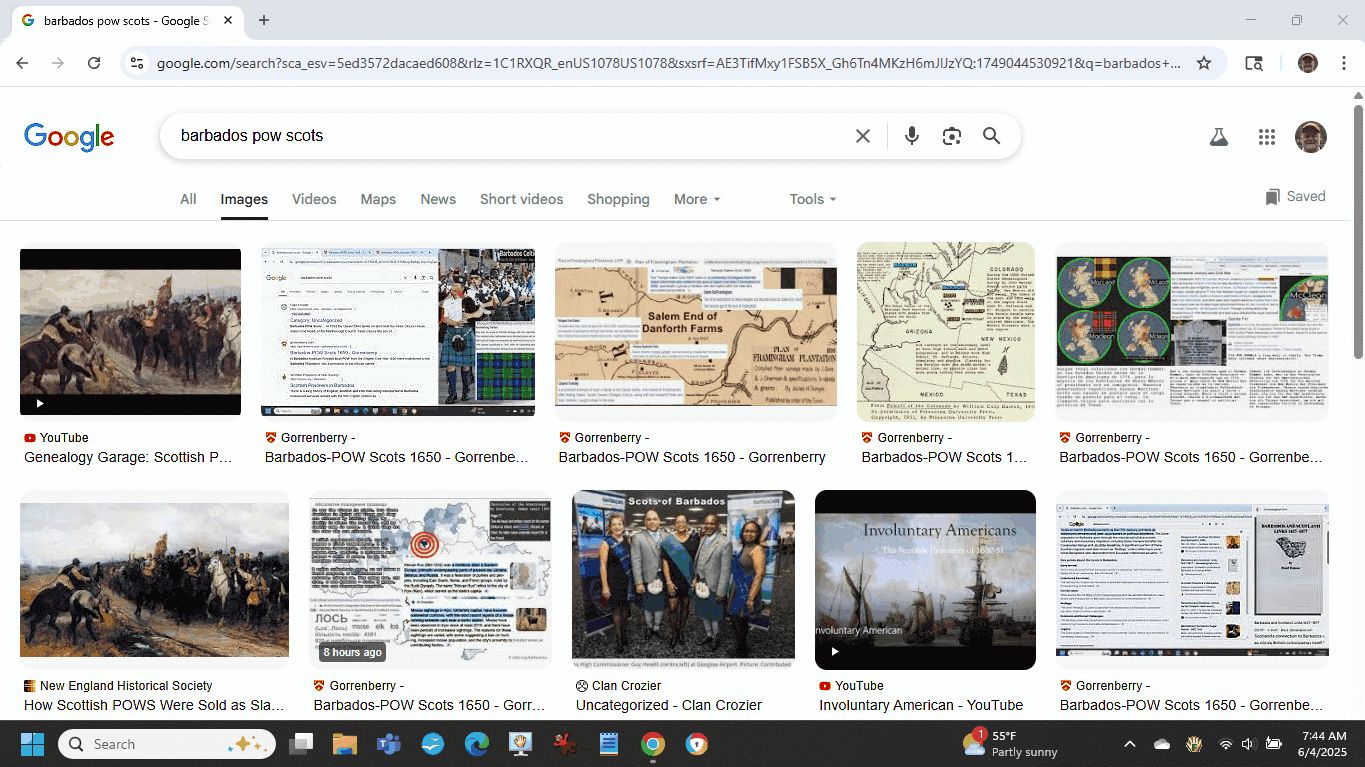Bookmark this page with the star icon
Viewport: 1365px width, 767px height.
(1204, 63)
